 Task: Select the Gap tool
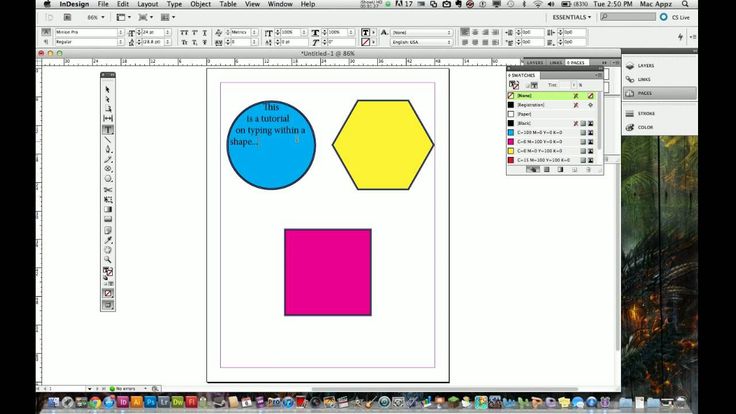point(108,118)
